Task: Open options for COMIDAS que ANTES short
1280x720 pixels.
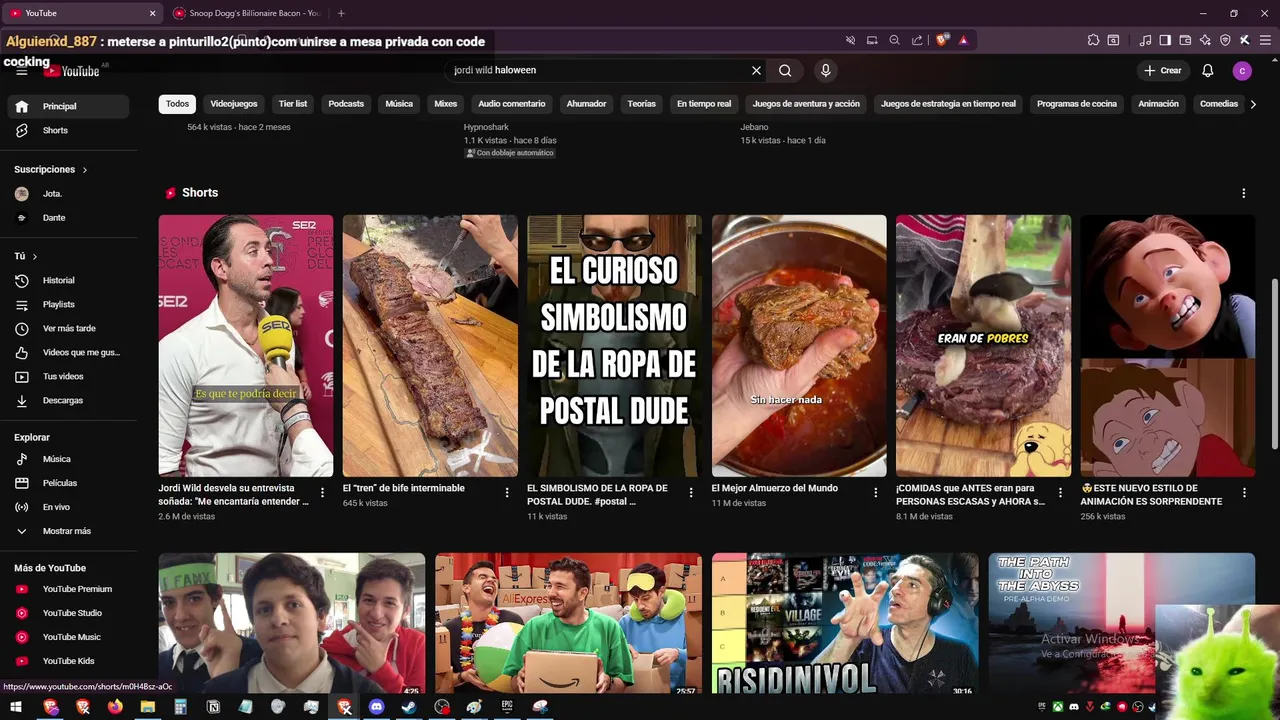Action: click(x=1060, y=492)
